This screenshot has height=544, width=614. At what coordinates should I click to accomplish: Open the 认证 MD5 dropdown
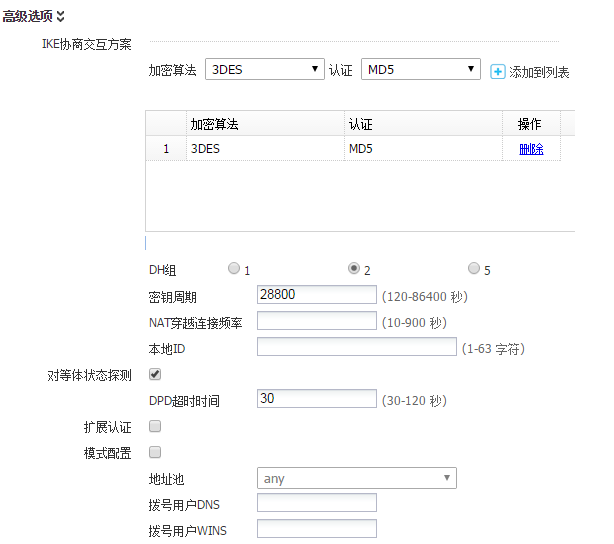[x=421, y=69]
